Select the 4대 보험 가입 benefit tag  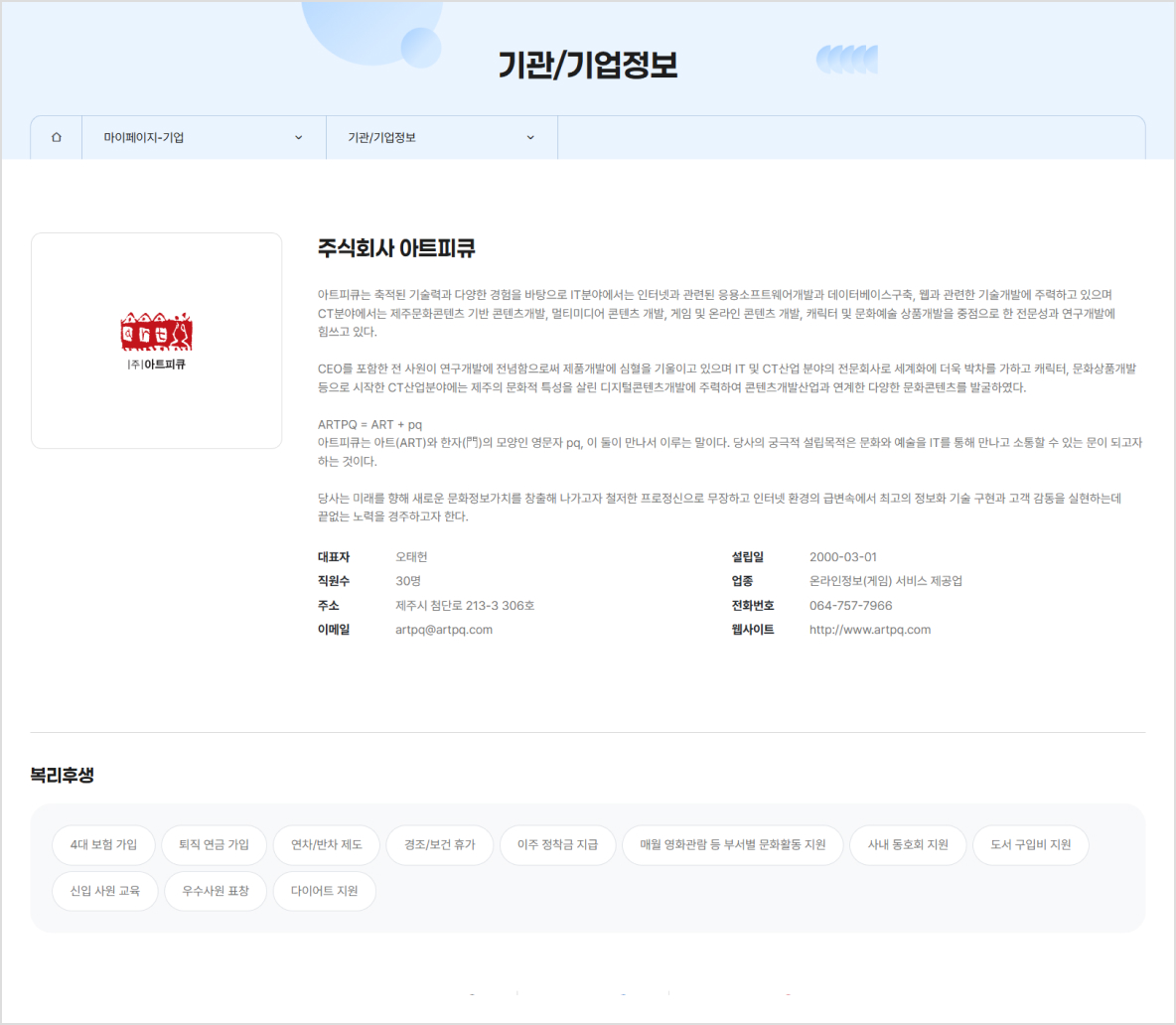point(104,845)
